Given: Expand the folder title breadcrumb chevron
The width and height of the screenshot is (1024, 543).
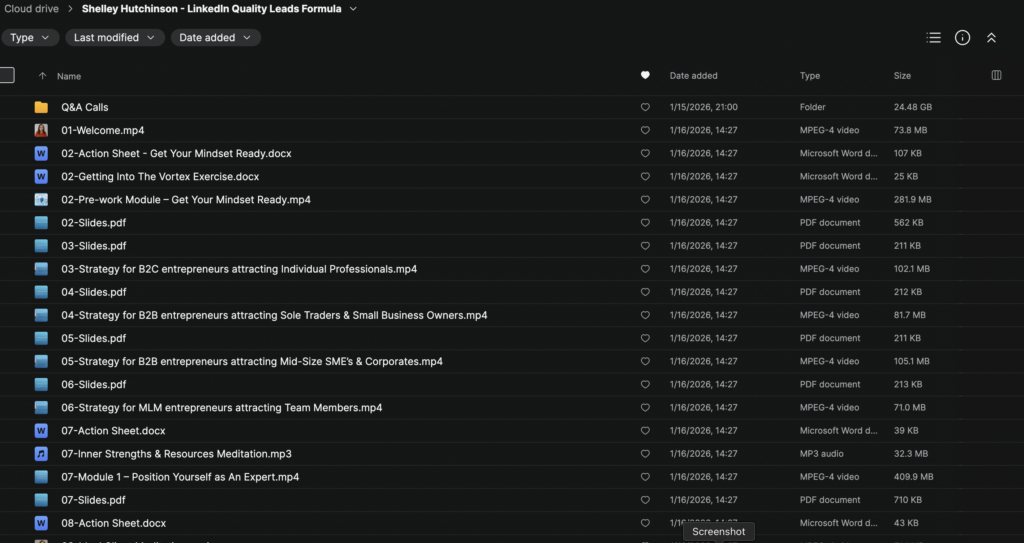Looking at the screenshot, I should coord(353,9).
